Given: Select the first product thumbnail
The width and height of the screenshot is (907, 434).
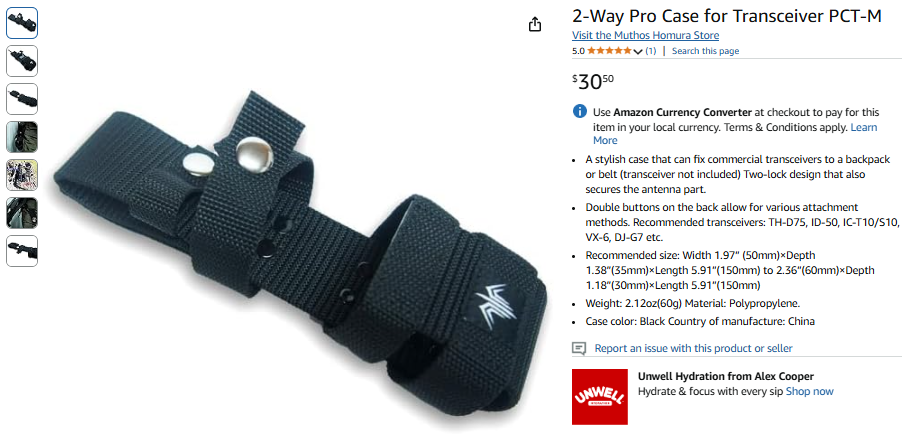Looking at the screenshot, I should (22, 23).
